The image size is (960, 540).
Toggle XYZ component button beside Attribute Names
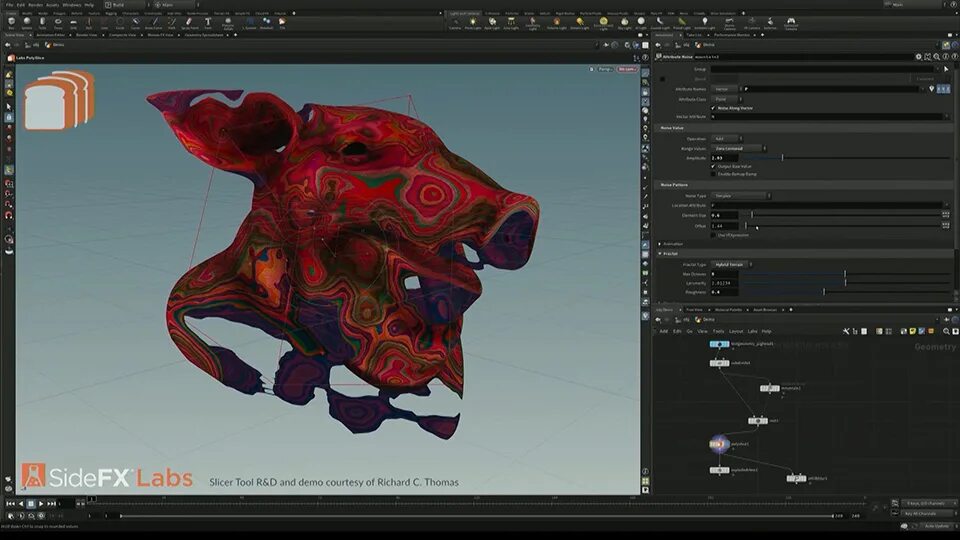tap(943, 89)
